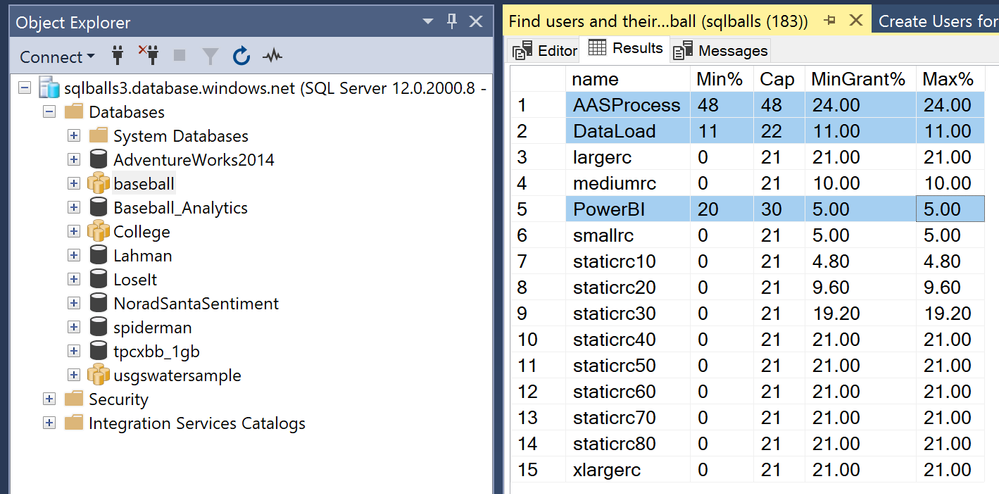Open Object Explorer window position dropdown arrow
999x494 pixels.
click(428, 22)
